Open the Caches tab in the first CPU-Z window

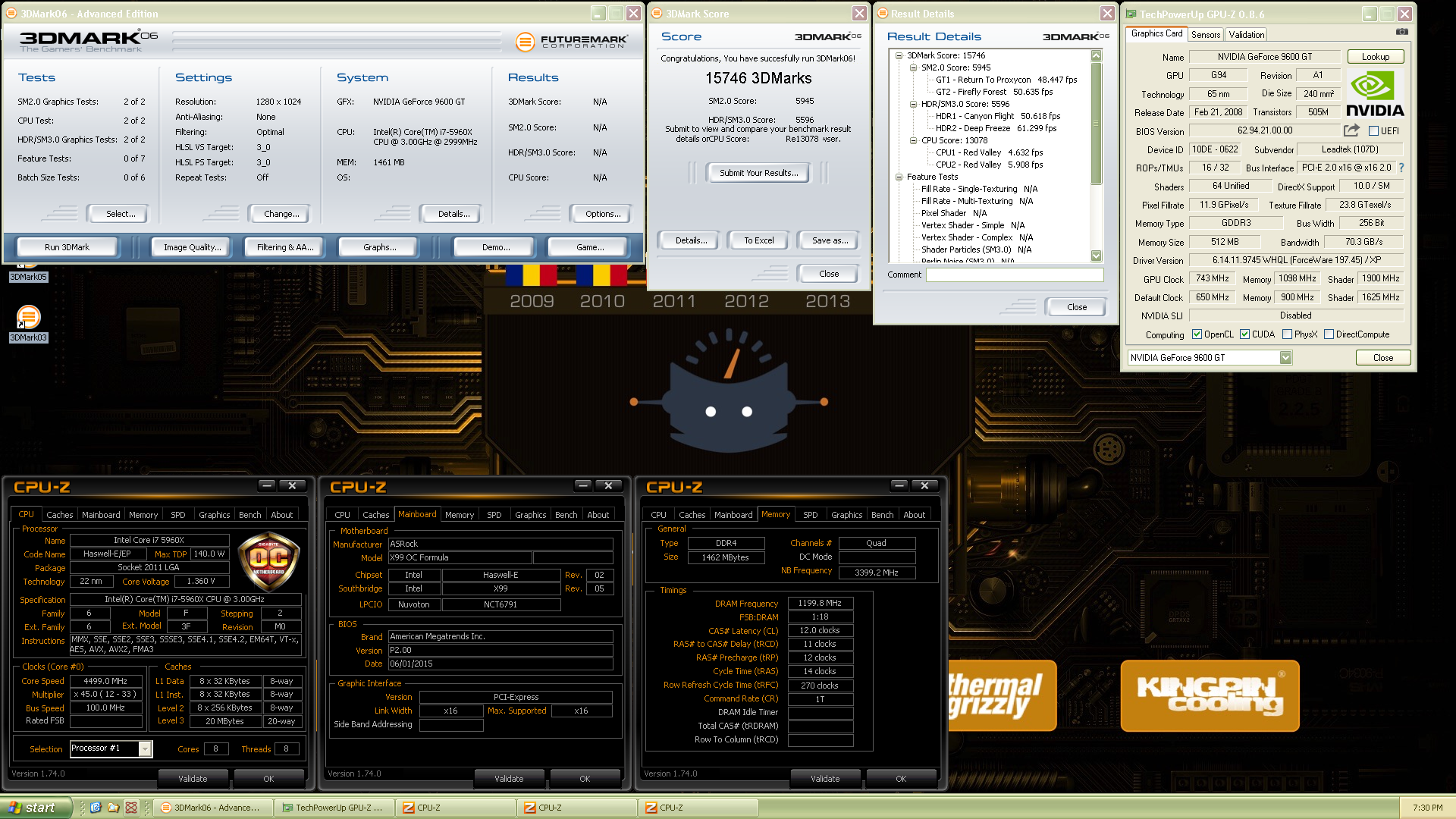click(x=59, y=515)
